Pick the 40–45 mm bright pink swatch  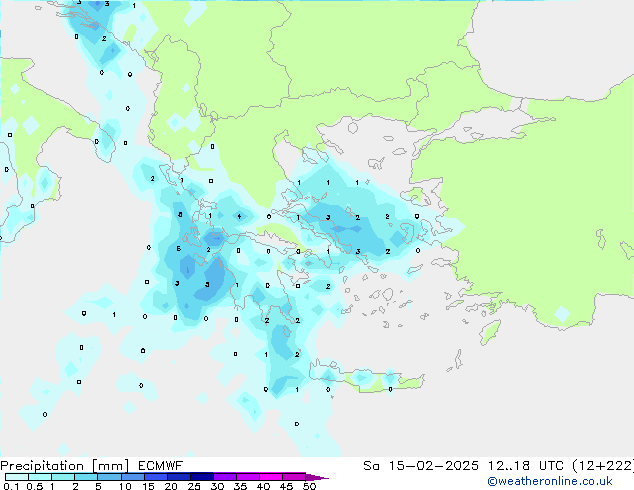click(x=271, y=477)
